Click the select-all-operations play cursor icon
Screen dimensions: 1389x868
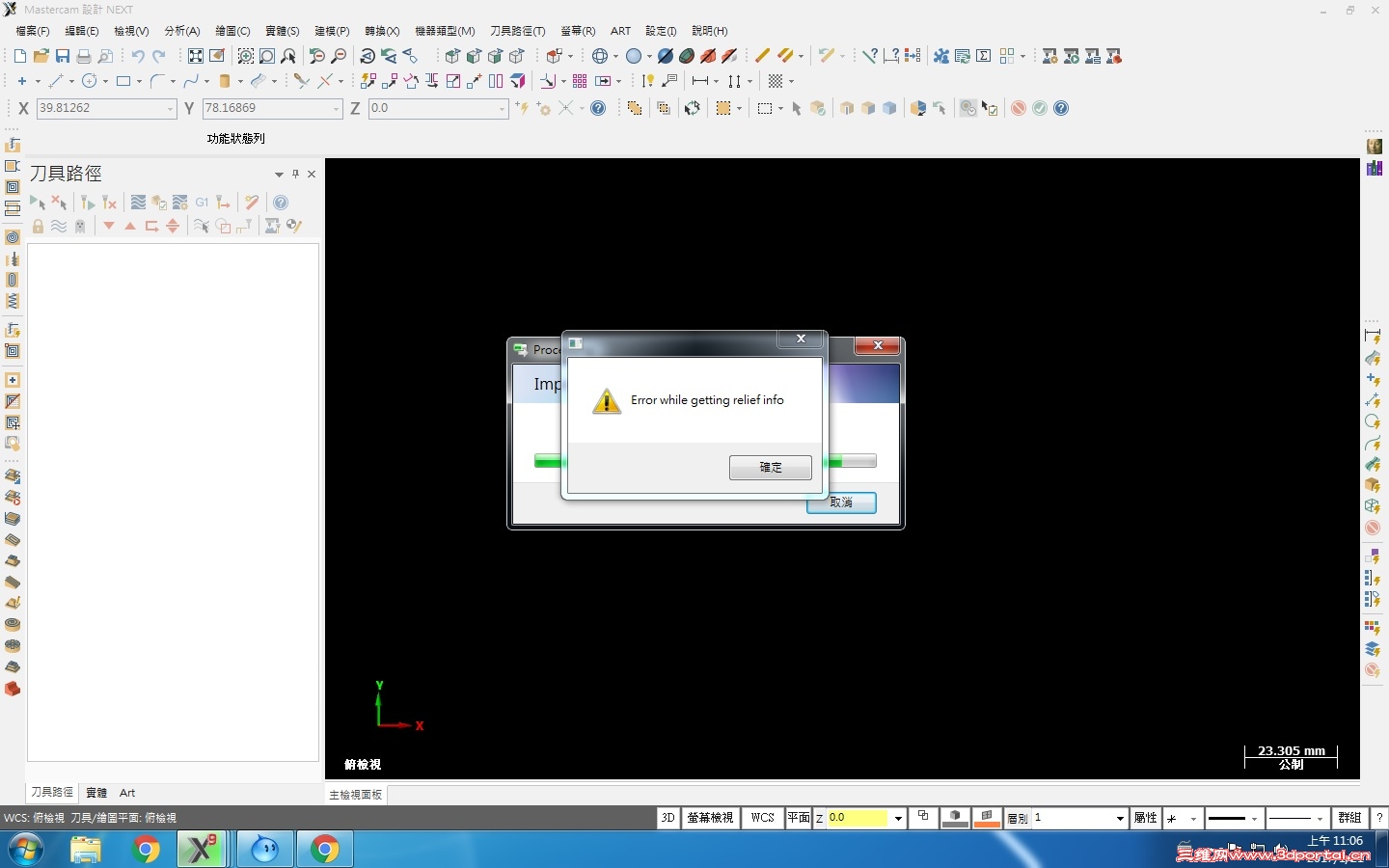tap(38, 203)
